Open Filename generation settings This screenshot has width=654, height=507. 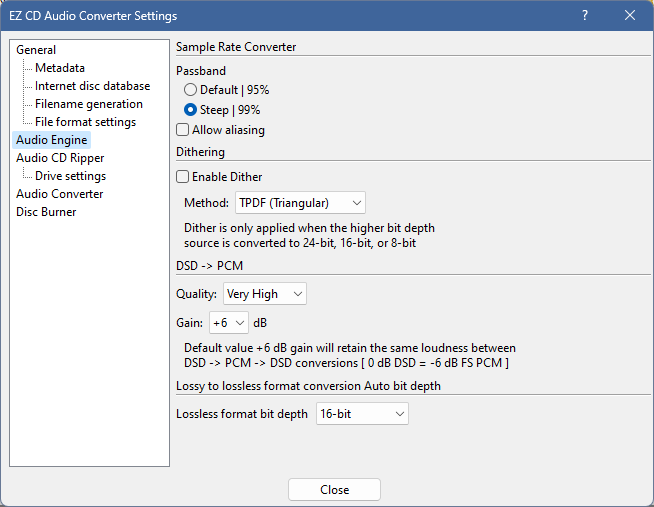89,104
